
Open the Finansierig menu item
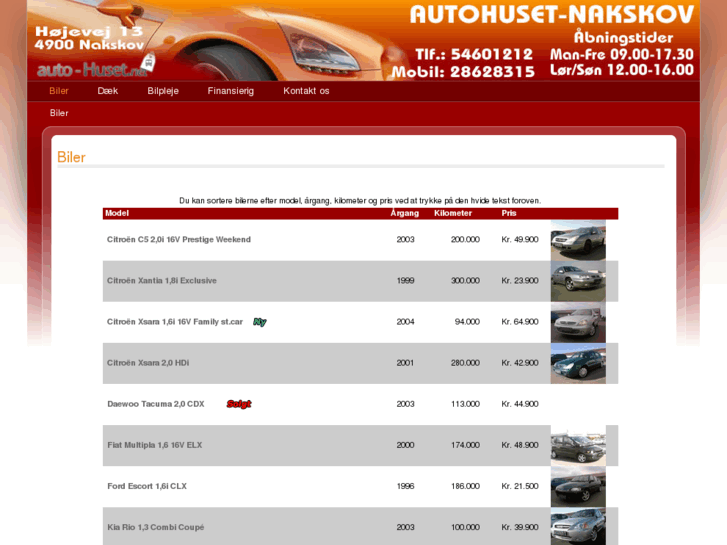(230, 91)
